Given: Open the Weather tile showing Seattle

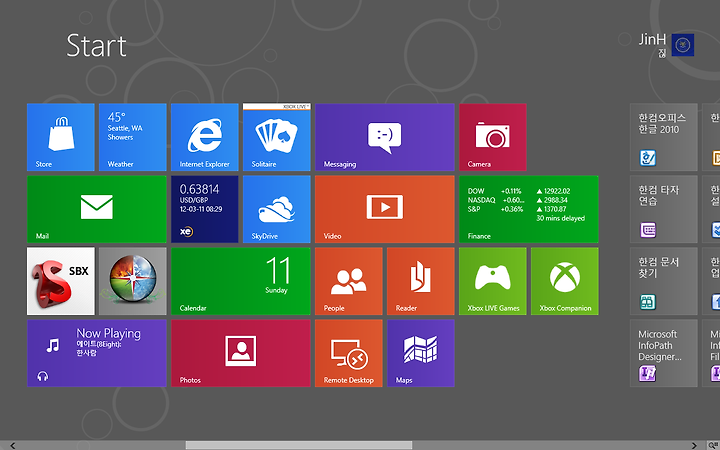Looking at the screenshot, I should point(133,137).
